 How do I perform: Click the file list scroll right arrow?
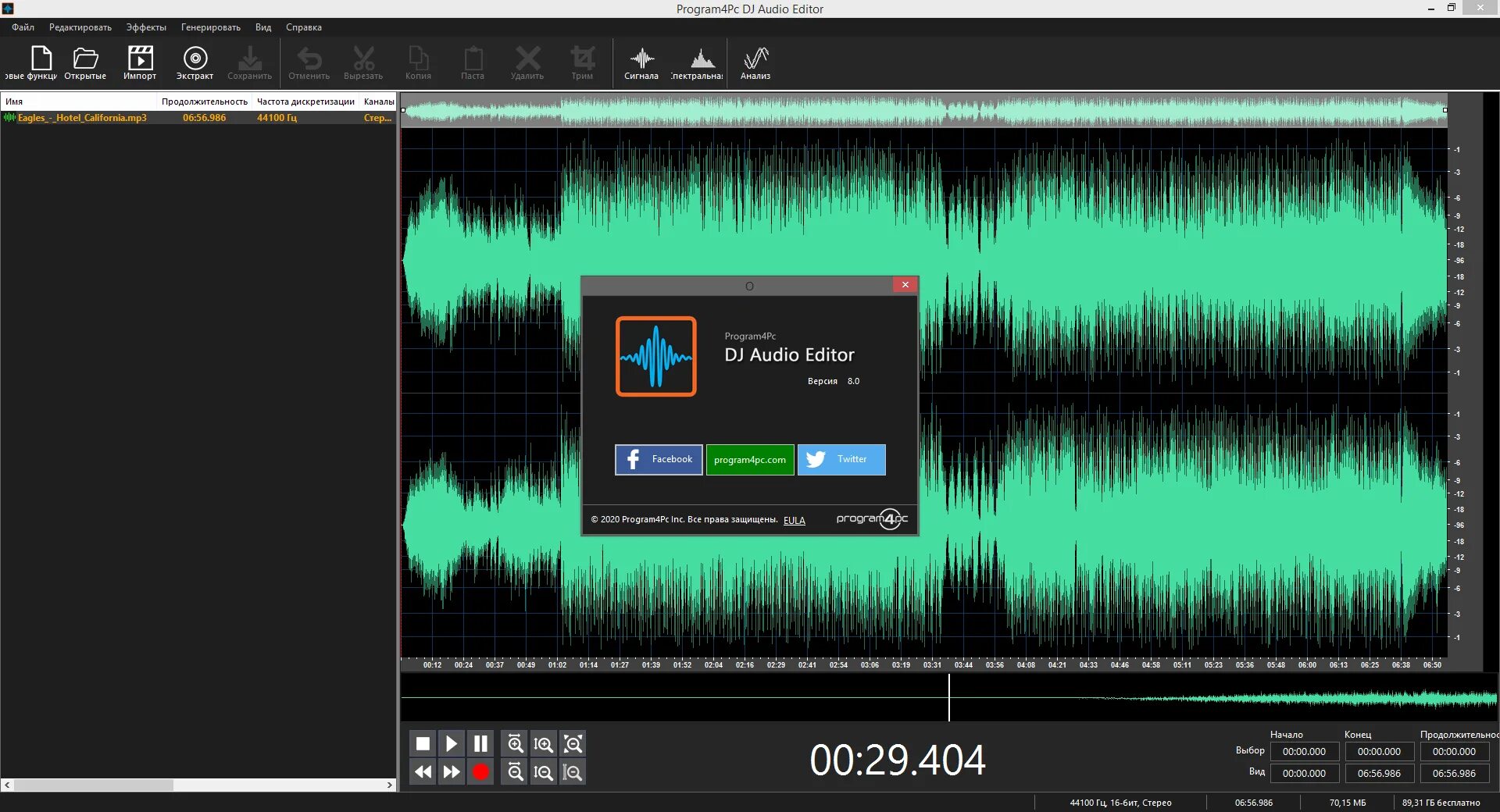click(x=390, y=785)
